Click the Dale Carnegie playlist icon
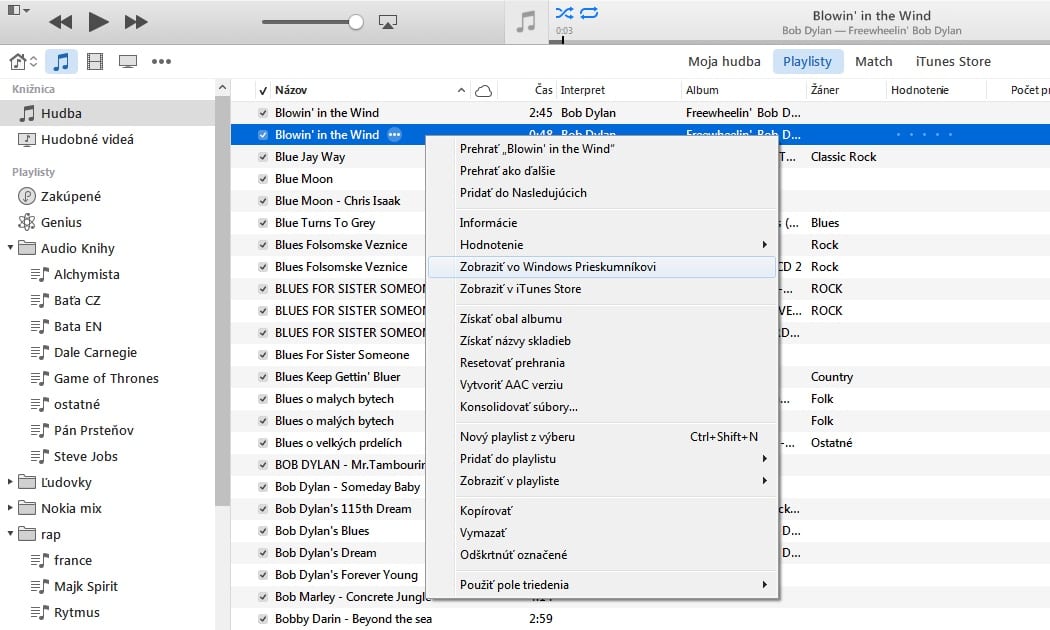 40,352
